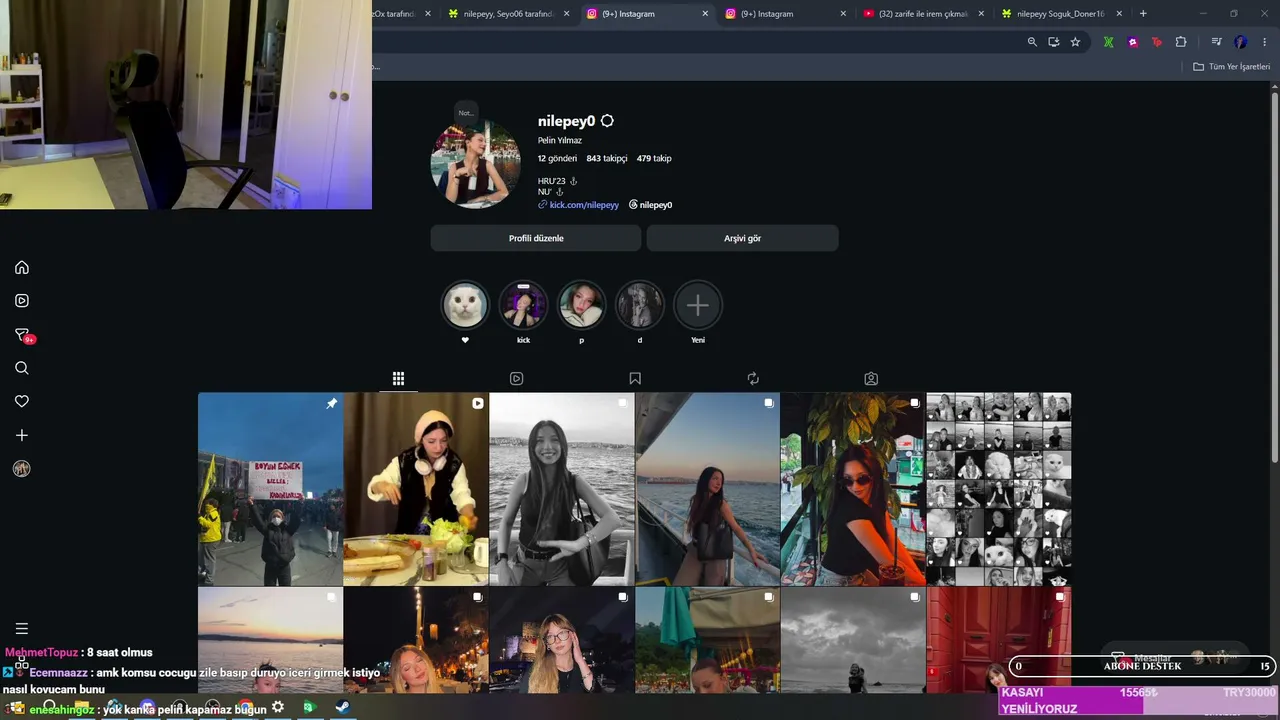The image size is (1280, 720).
Task: Open the black-and-white smiling portrait post
Action: pyautogui.click(x=562, y=489)
